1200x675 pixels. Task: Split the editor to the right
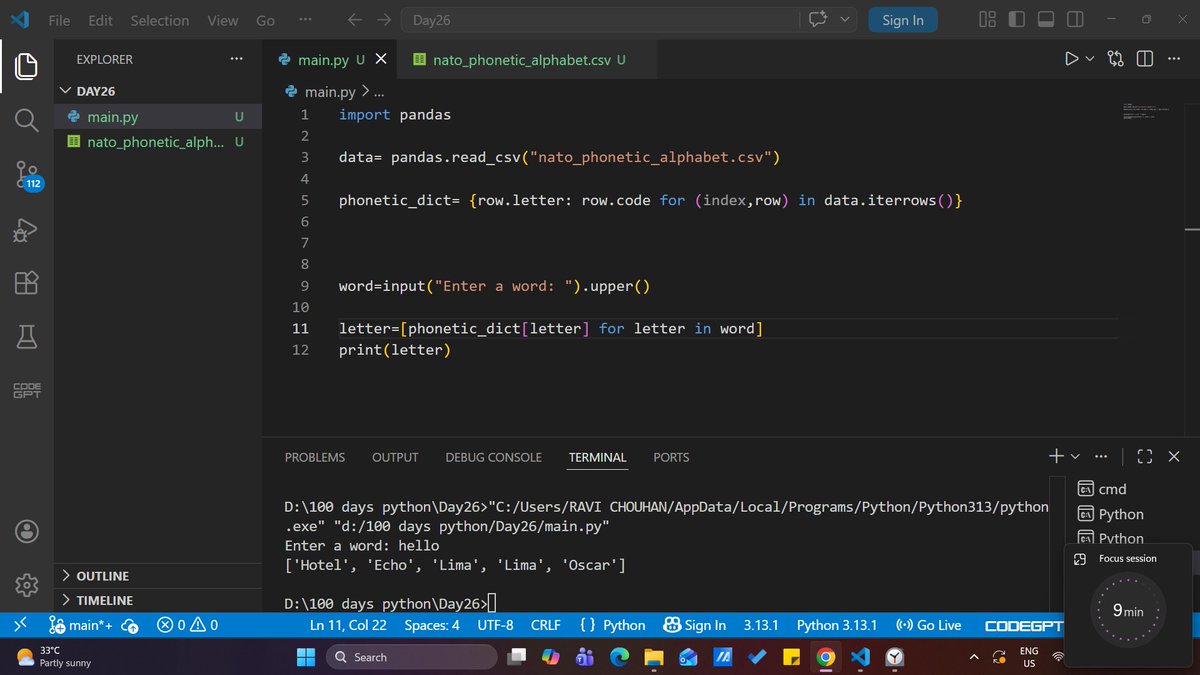(1144, 59)
